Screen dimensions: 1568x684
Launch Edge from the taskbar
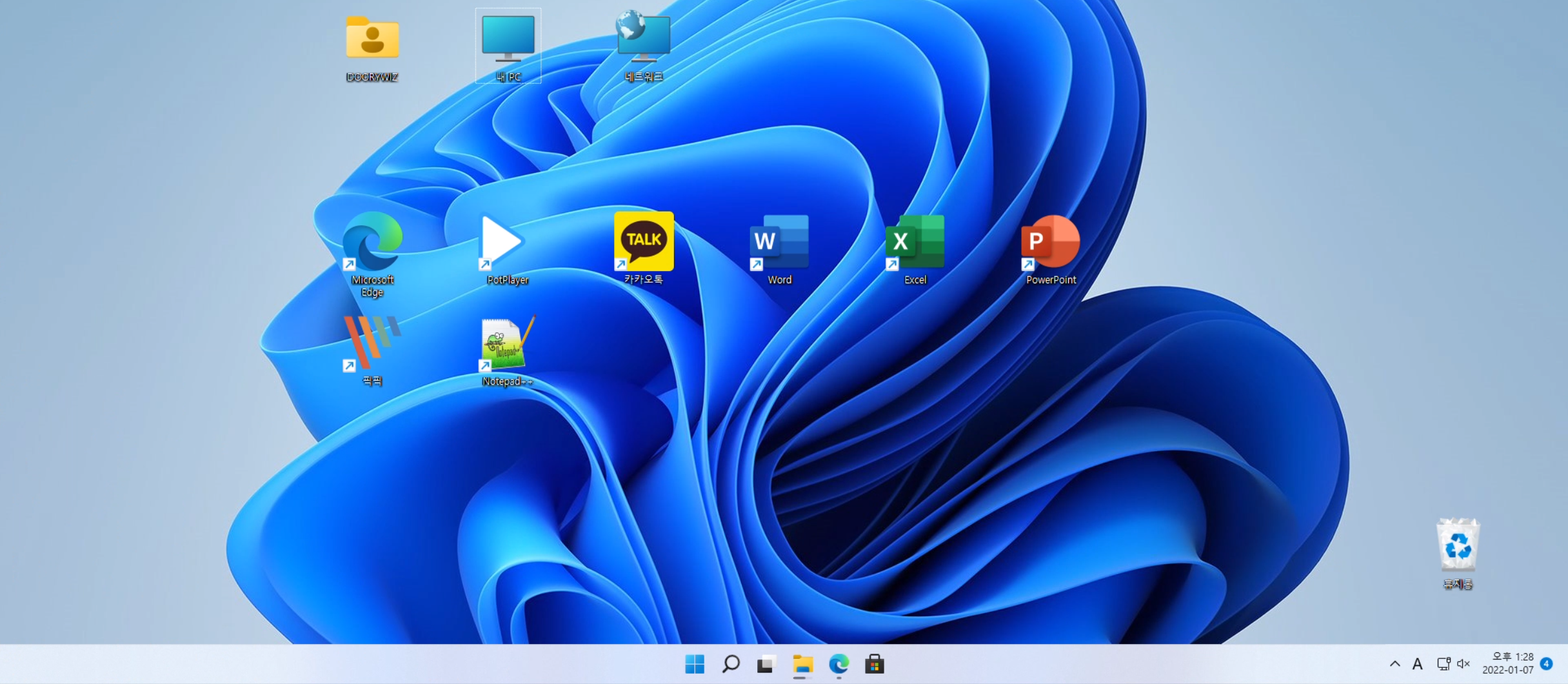click(x=839, y=664)
